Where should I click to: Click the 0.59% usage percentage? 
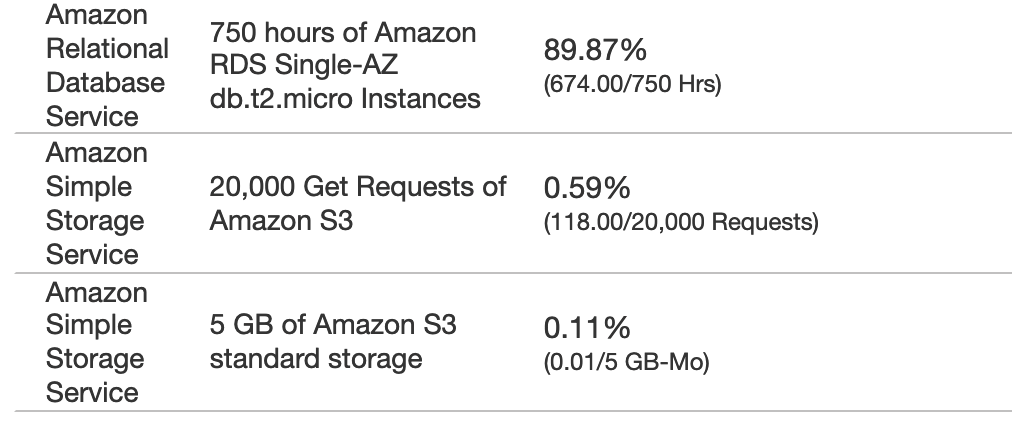[x=587, y=188]
